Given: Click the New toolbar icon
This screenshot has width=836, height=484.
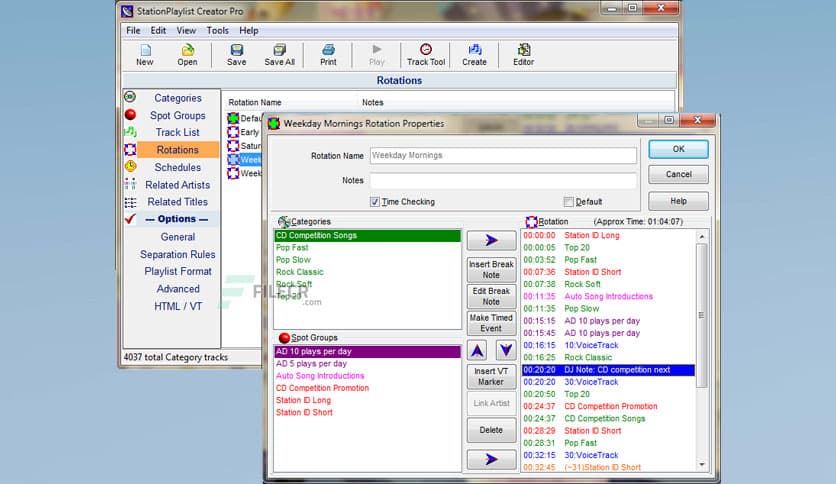Looking at the screenshot, I should [145, 50].
